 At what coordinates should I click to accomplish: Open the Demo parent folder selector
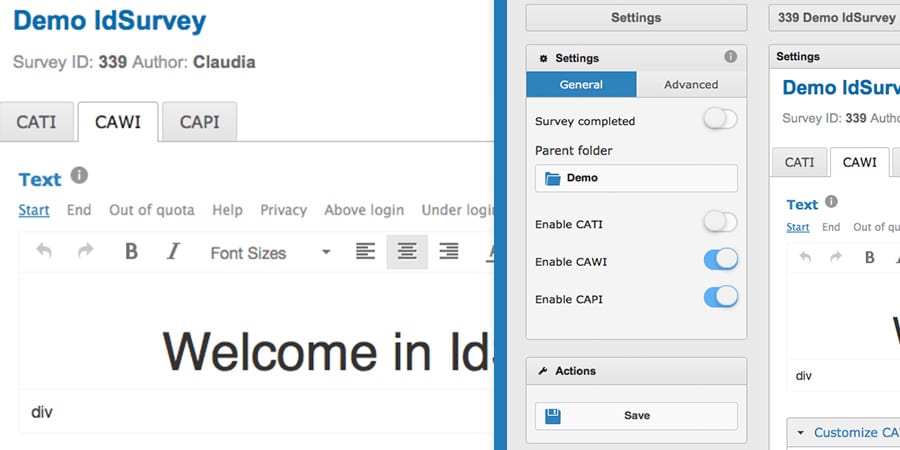(636, 178)
